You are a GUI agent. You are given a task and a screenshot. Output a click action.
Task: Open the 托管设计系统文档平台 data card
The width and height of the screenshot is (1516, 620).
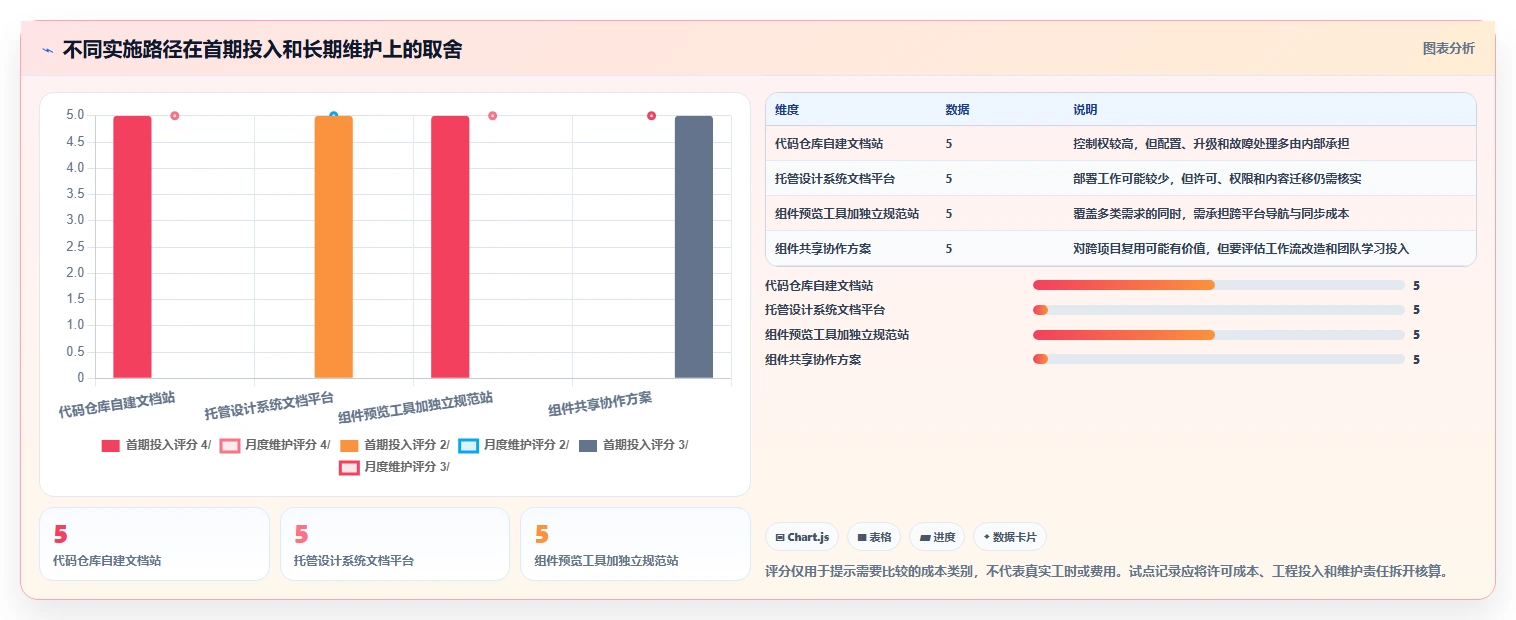395,544
